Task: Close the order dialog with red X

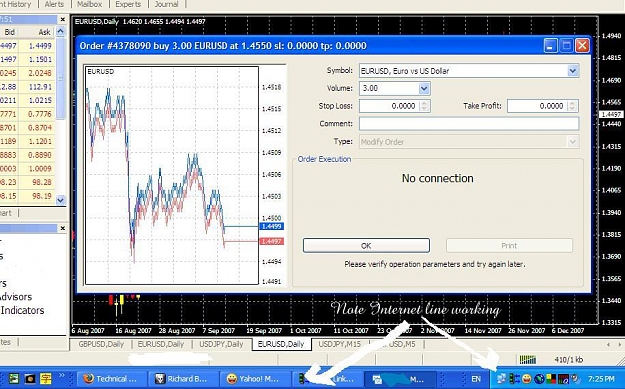Action: pyautogui.click(x=582, y=46)
